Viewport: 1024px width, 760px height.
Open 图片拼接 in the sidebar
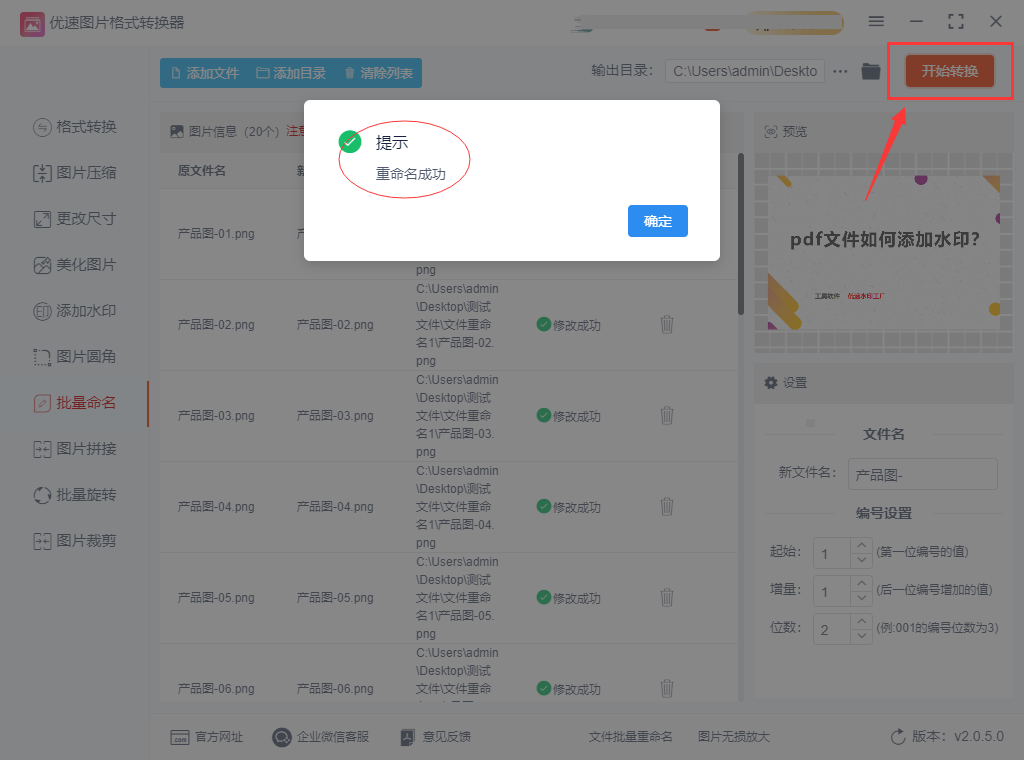coord(75,449)
